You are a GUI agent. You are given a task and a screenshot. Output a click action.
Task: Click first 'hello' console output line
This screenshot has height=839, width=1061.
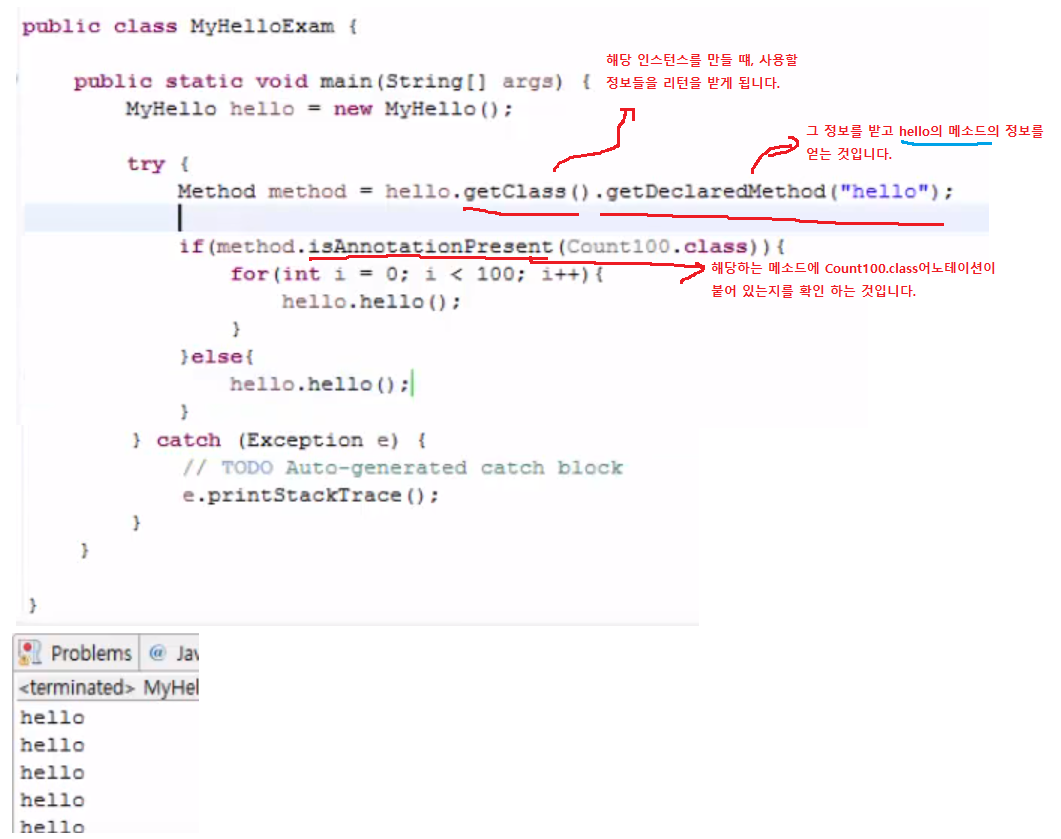tap(52, 717)
